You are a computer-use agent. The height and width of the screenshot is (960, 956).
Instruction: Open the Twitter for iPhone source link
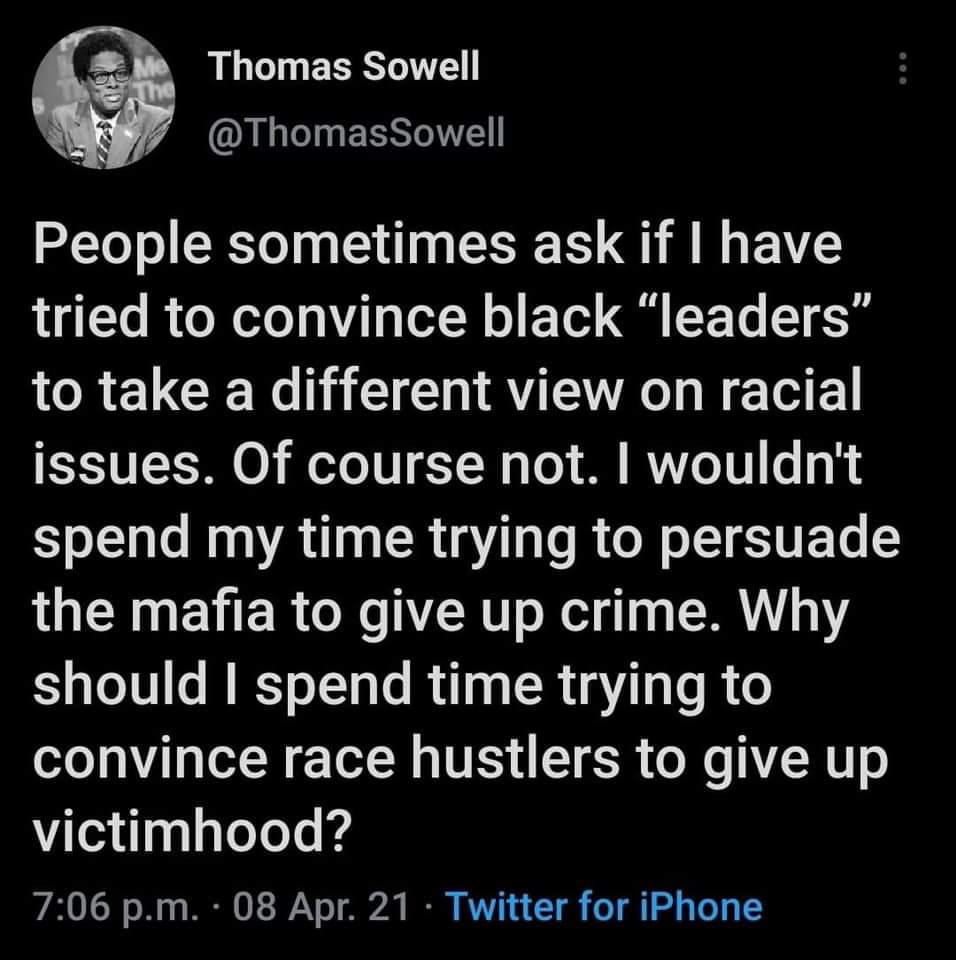(604, 906)
